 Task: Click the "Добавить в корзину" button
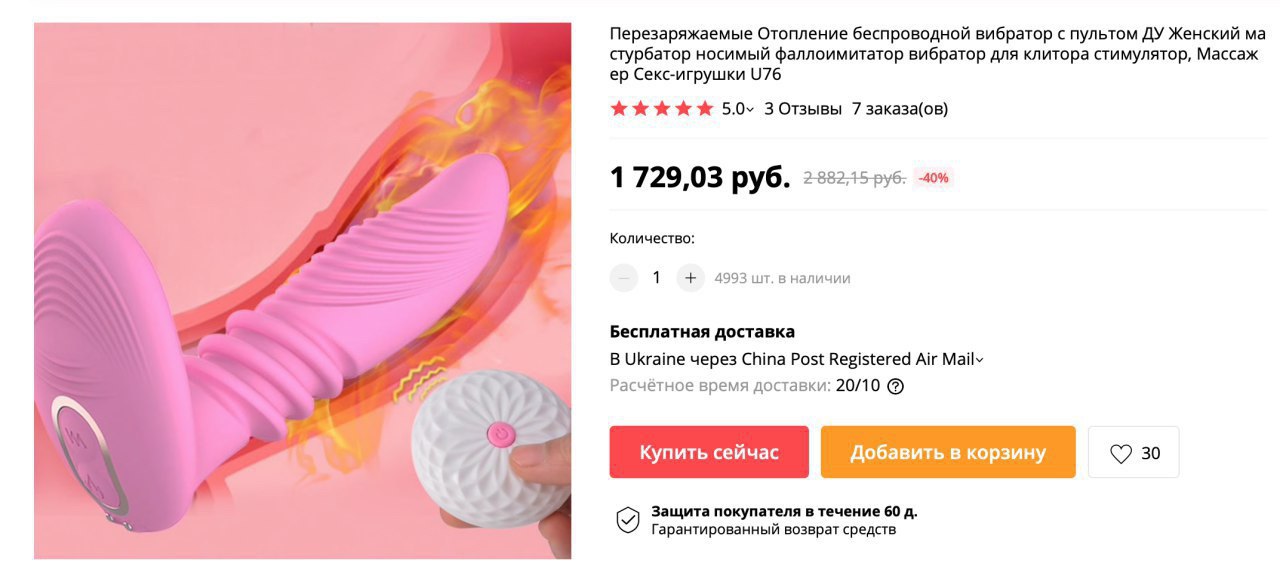[x=948, y=452]
